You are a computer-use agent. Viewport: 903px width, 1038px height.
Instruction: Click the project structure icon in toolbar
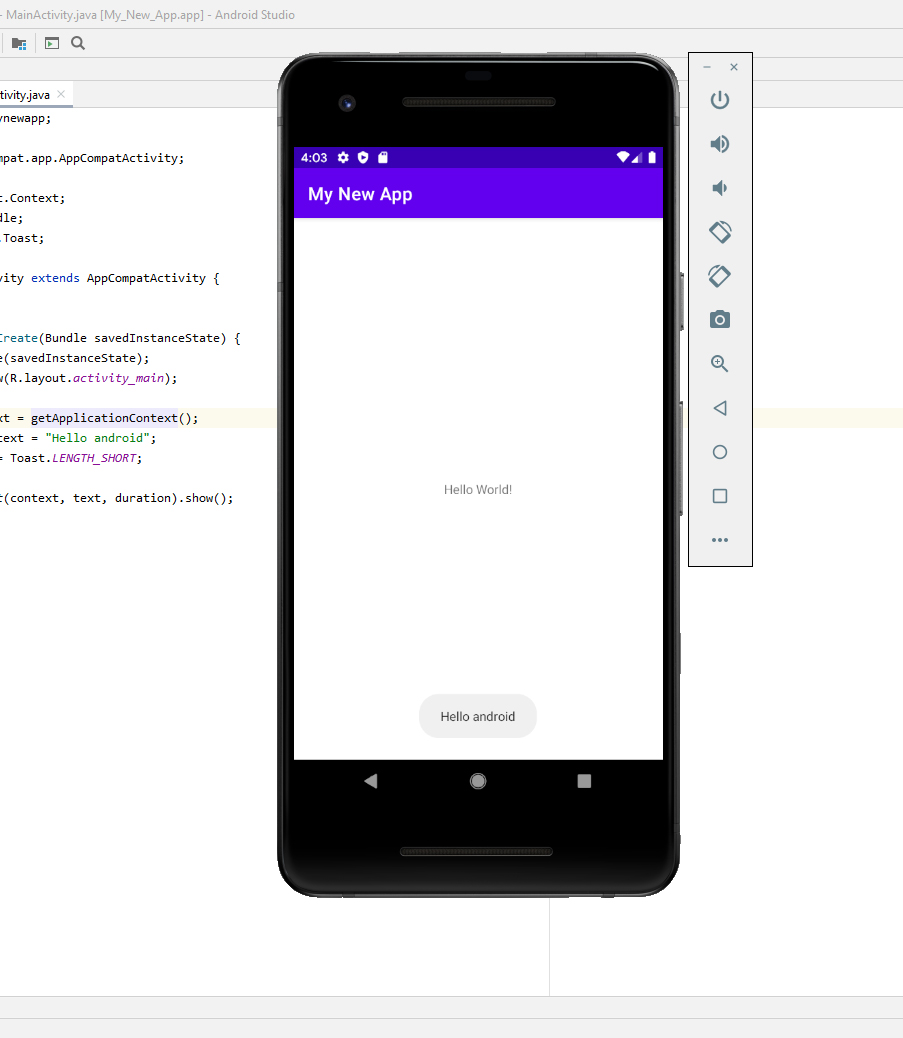19,43
